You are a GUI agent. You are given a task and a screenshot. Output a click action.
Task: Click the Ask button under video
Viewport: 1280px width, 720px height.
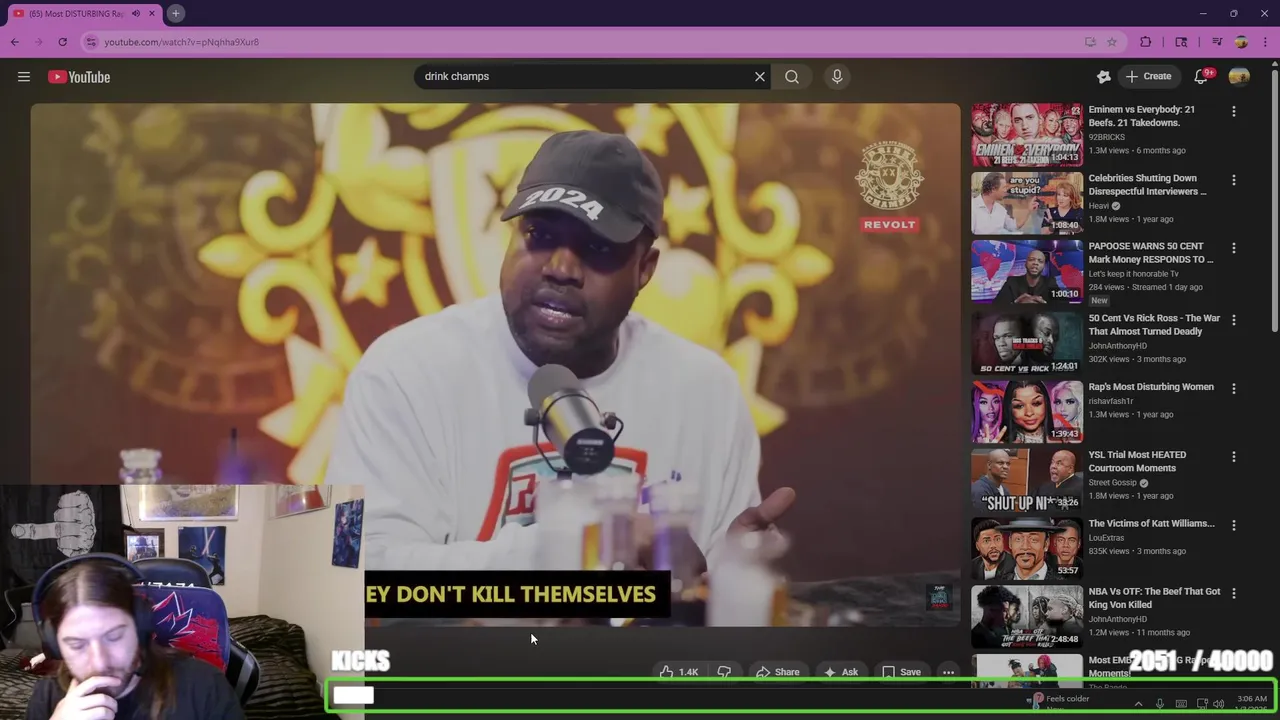840,672
